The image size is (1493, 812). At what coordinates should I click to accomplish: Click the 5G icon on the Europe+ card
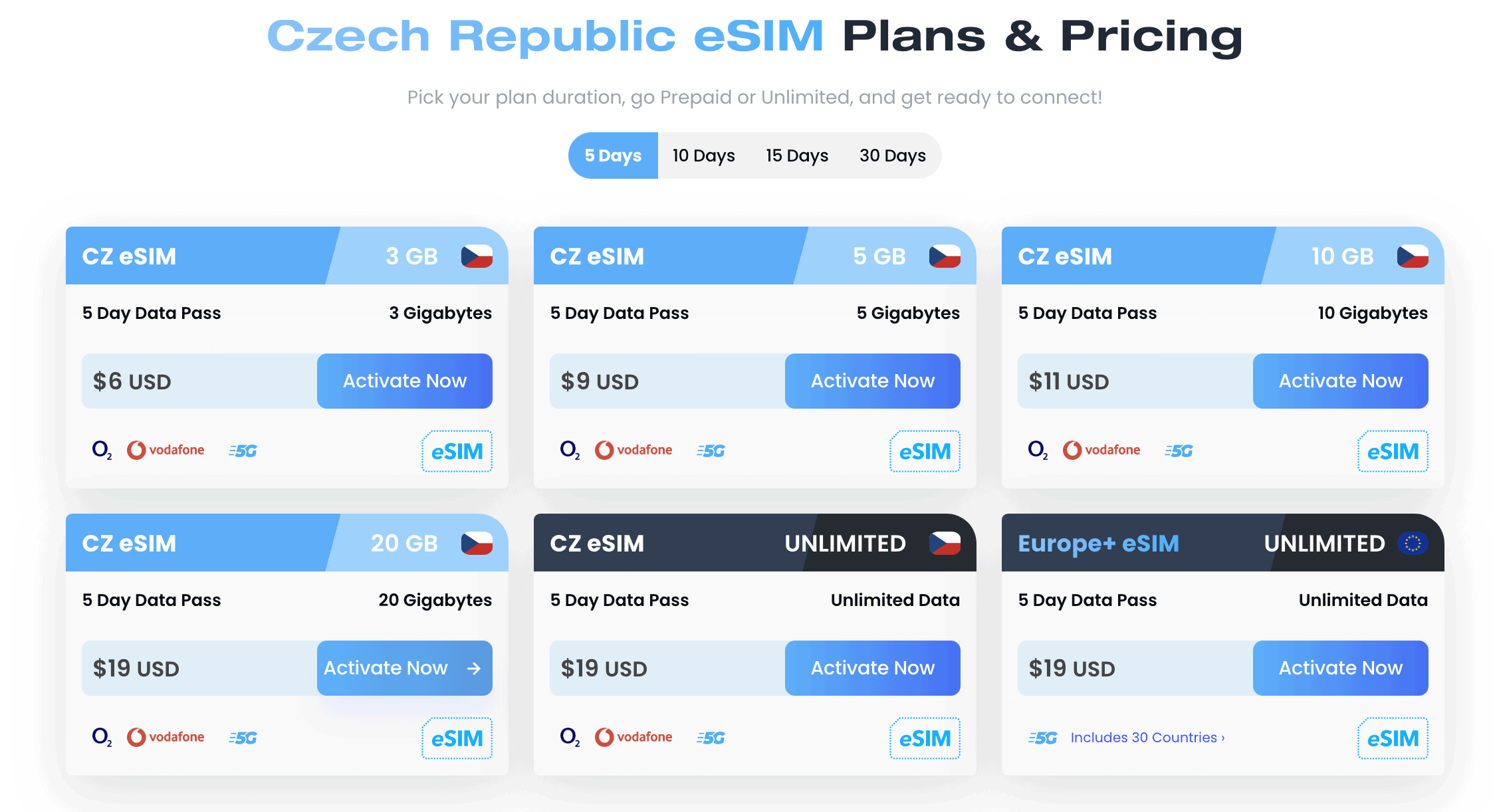click(x=1042, y=738)
